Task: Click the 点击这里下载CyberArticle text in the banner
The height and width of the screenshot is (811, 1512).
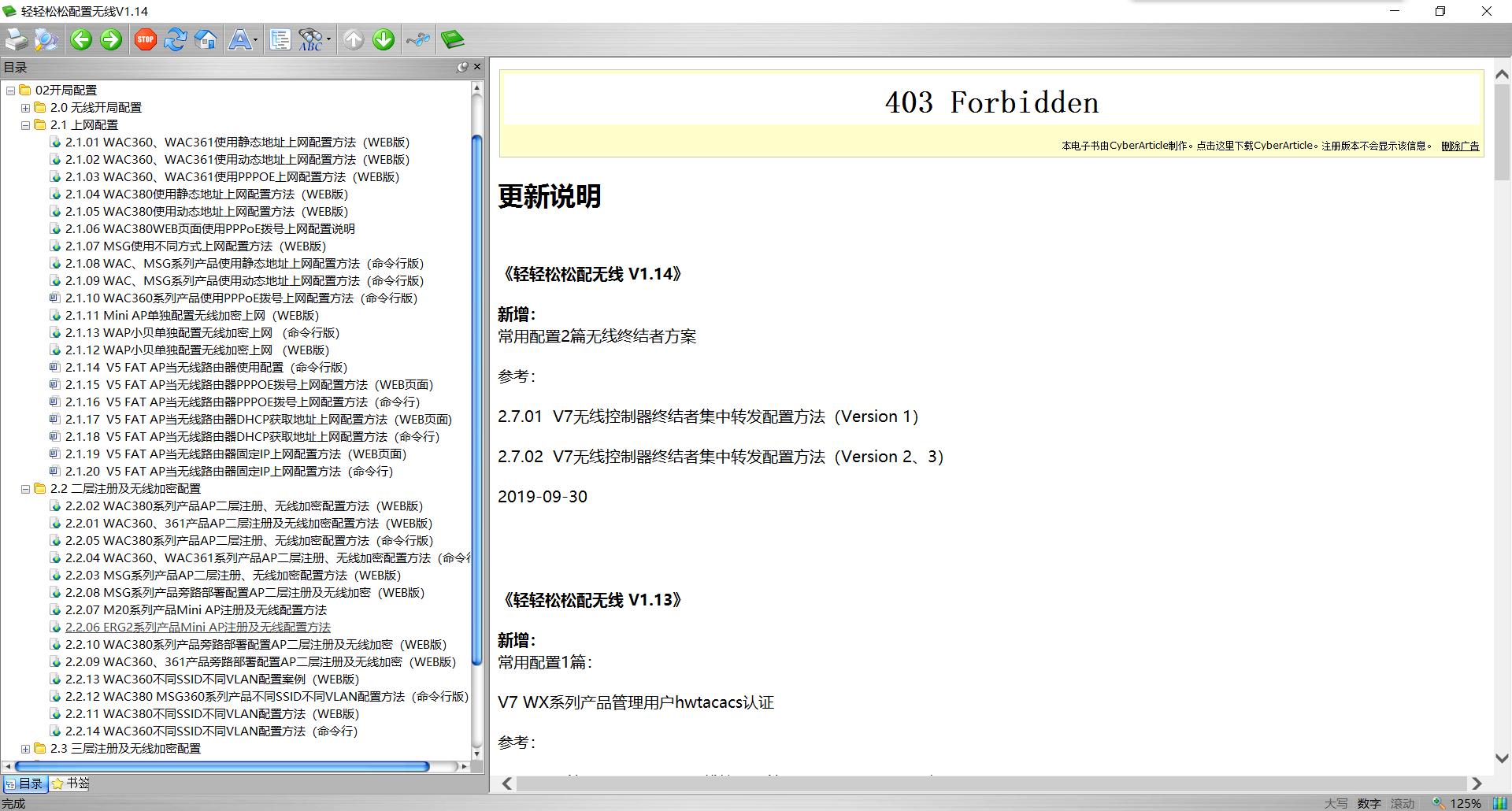Action: 1255,146
